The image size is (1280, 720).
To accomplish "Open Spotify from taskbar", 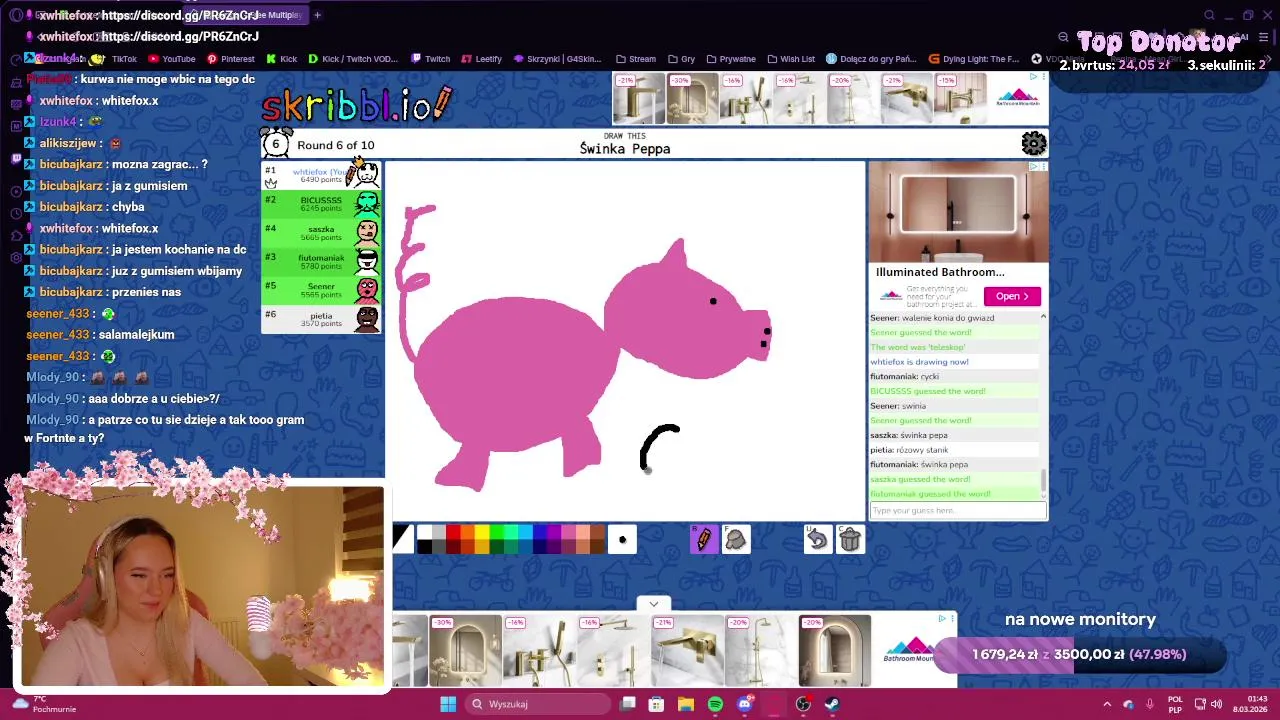I will (715, 704).
